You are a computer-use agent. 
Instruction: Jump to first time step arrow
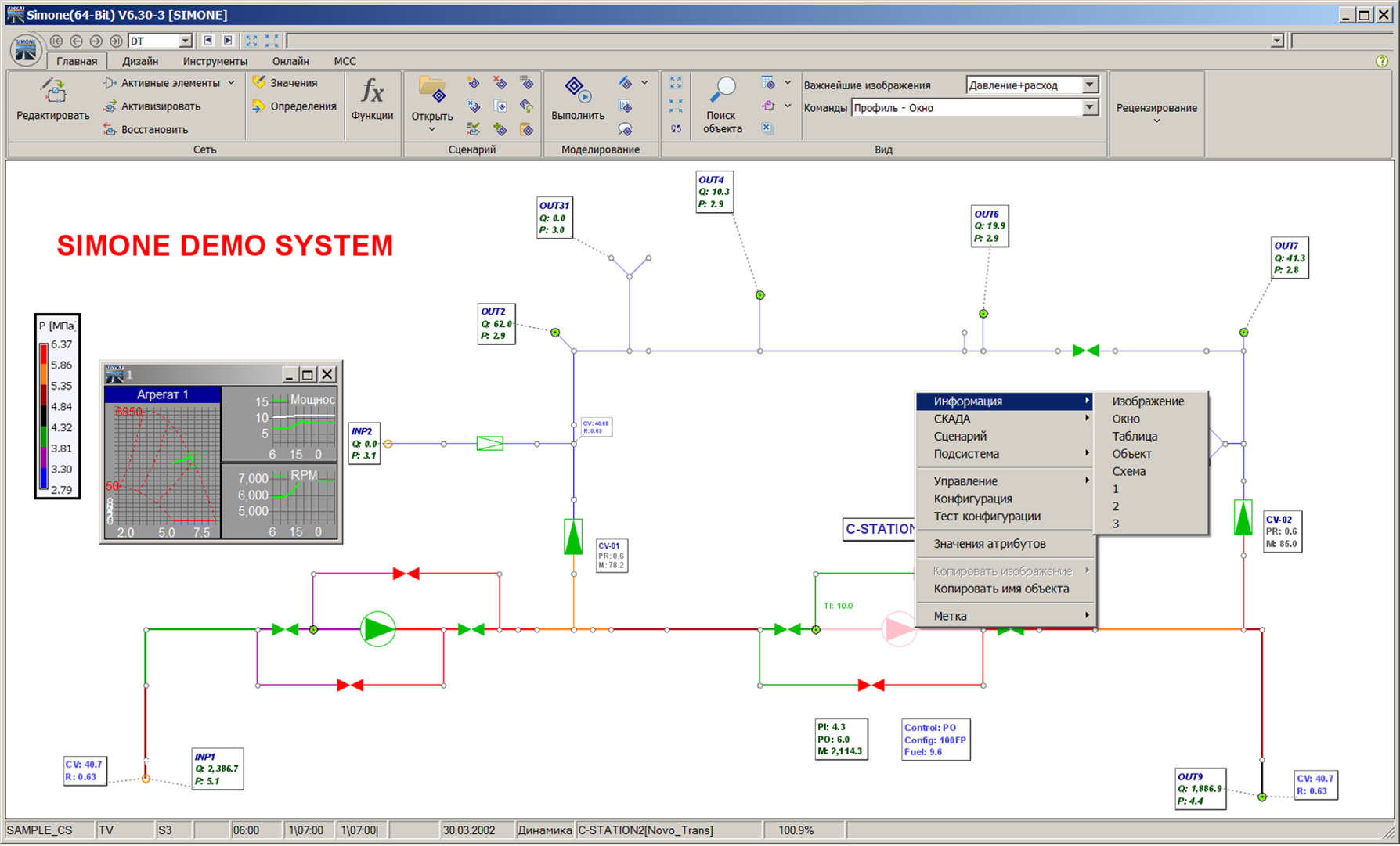pos(56,41)
